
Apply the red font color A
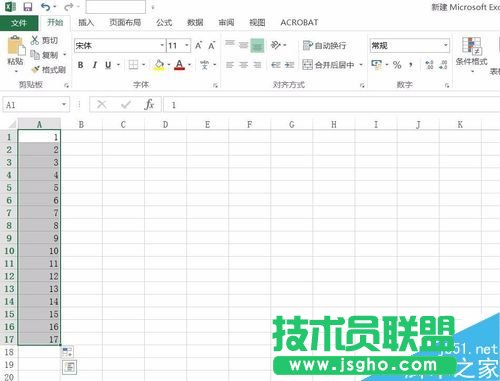pos(179,65)
